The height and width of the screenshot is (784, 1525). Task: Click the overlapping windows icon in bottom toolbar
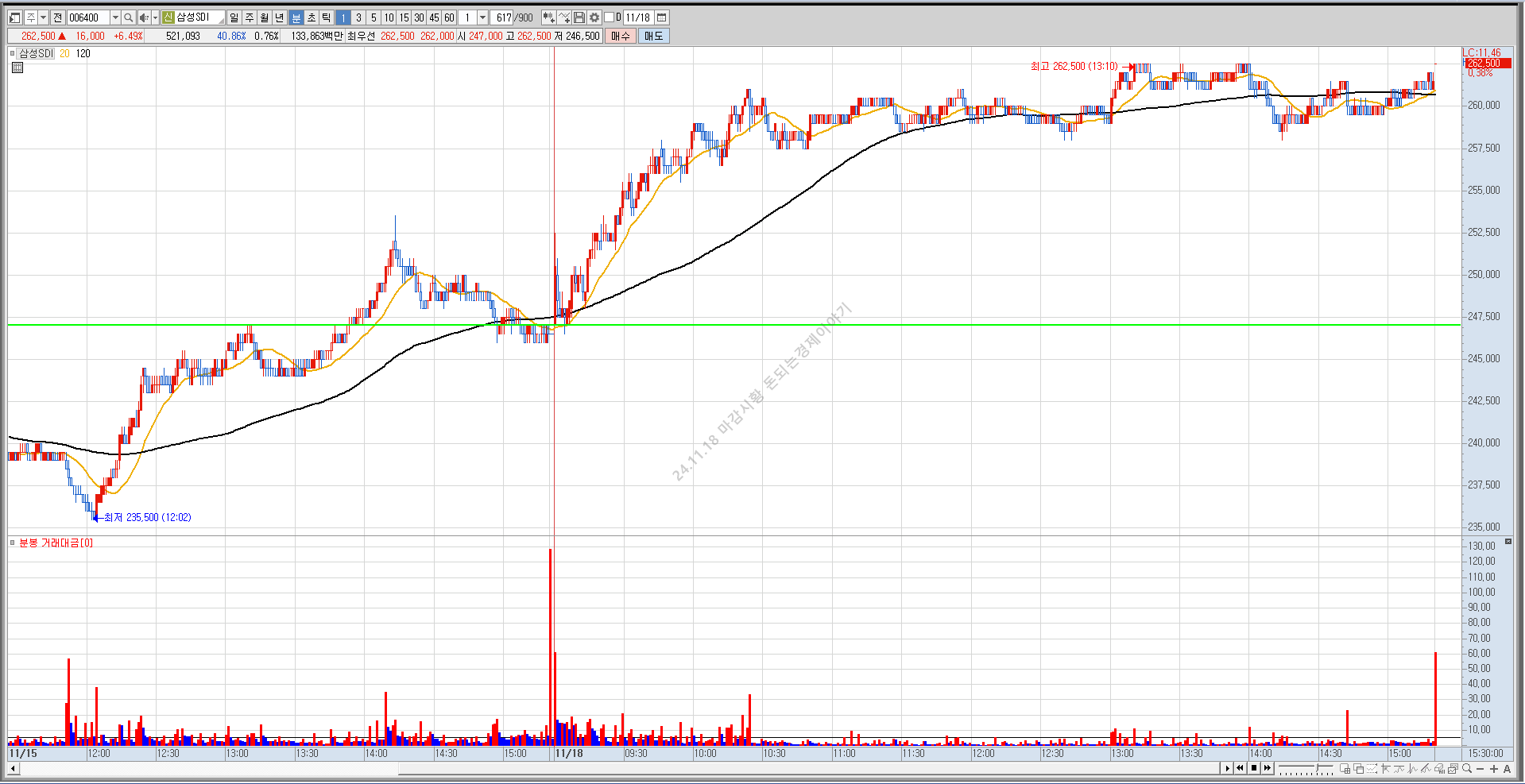click(x=1358, y=768)
